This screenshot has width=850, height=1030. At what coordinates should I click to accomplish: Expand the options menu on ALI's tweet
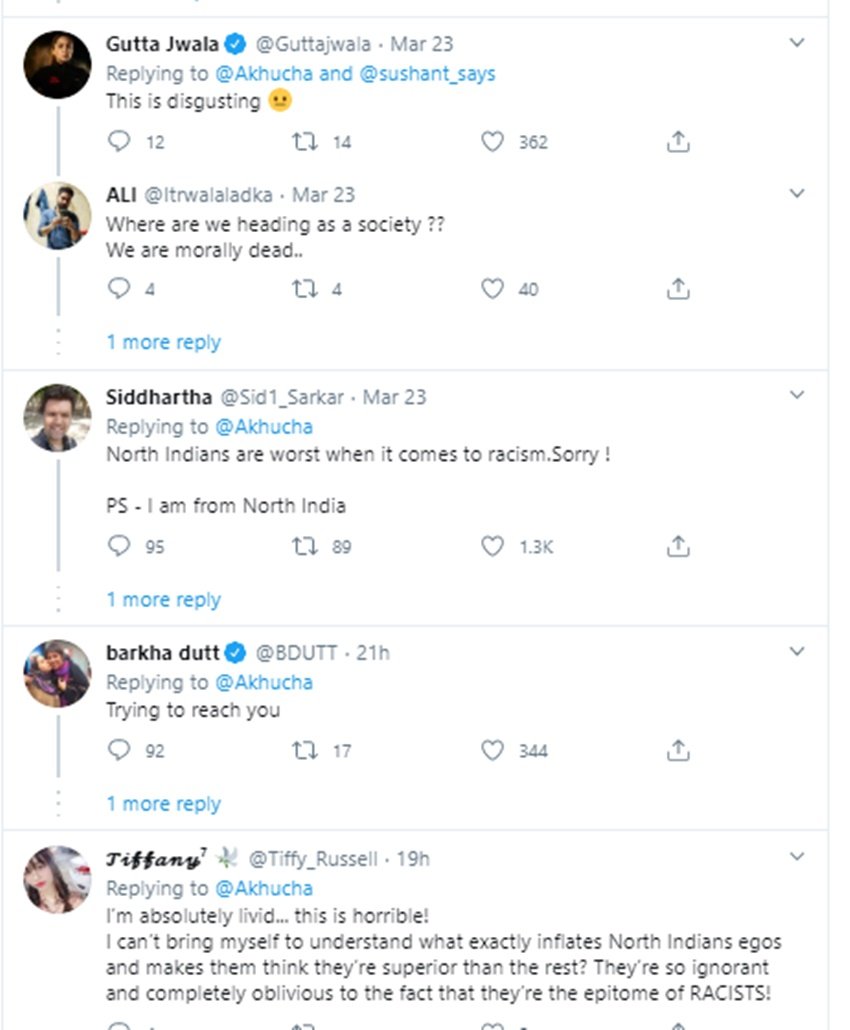[797, 194]
